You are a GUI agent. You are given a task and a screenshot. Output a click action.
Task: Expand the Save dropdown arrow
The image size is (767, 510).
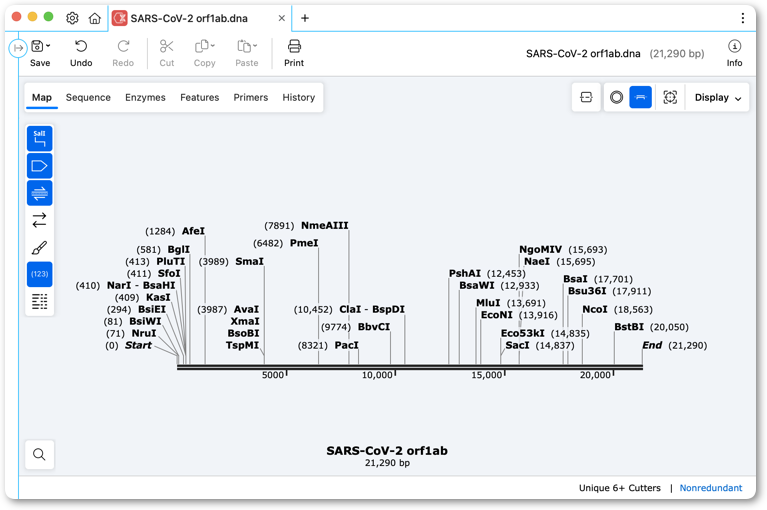pos(48,45)
